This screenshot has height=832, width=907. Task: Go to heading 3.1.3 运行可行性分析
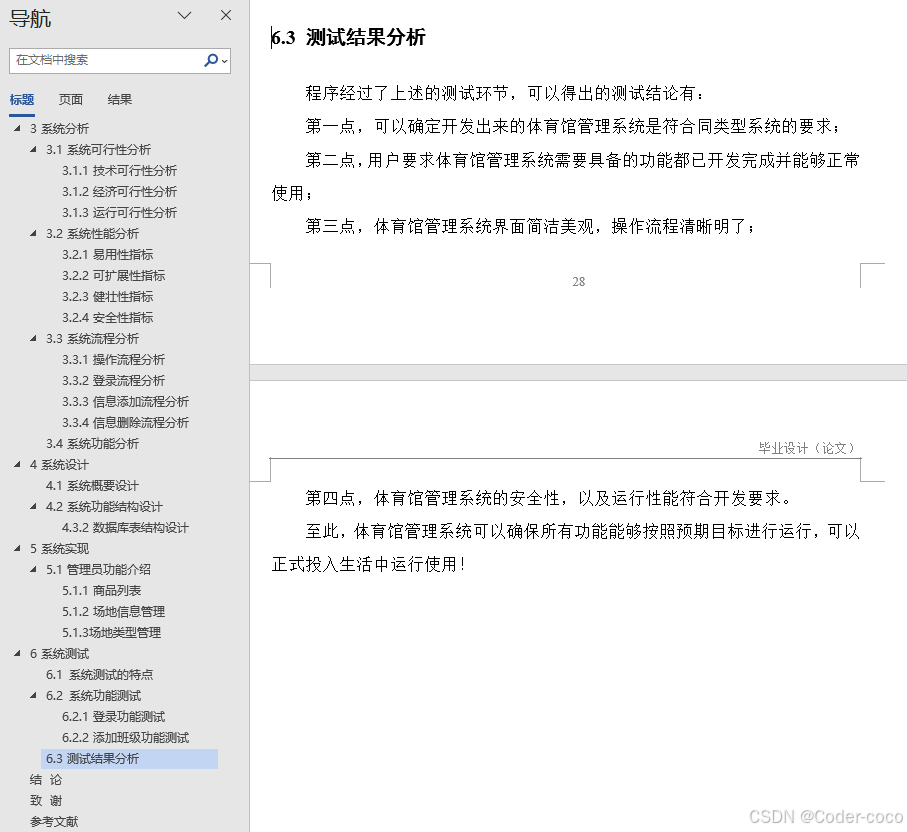[120, 212]
